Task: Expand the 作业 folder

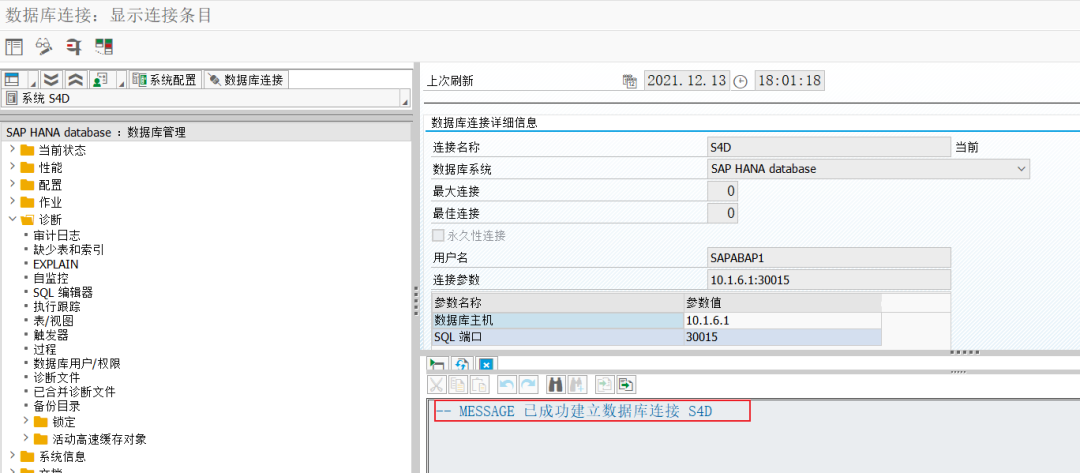Action: 12,202
